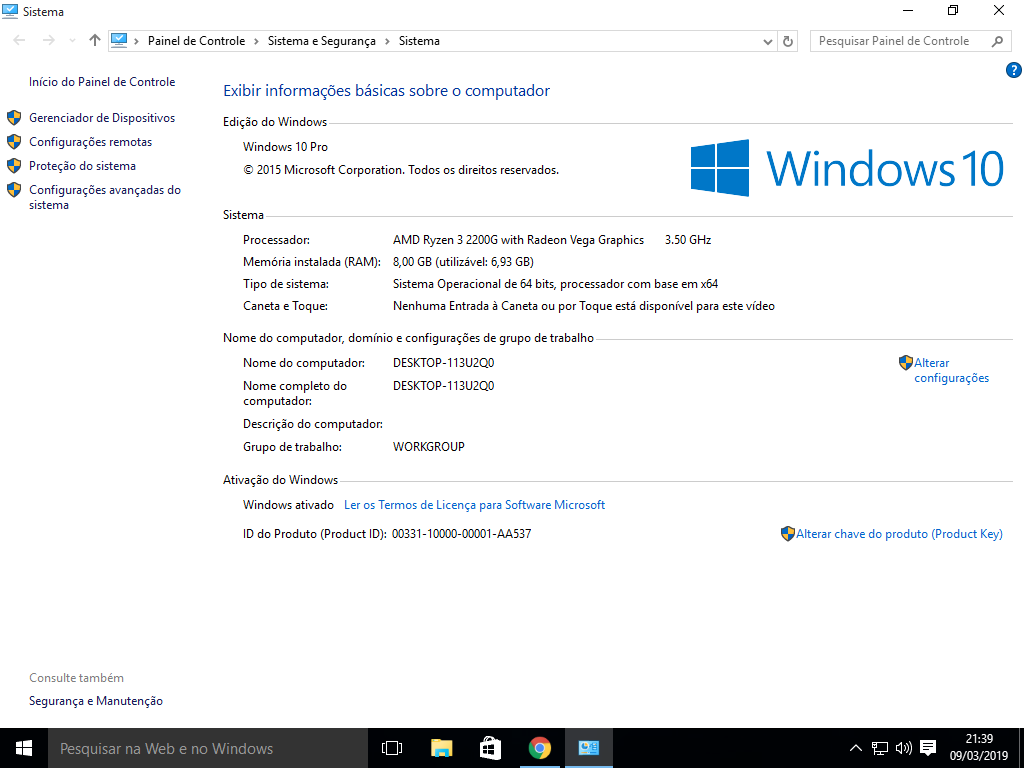Image resolution: width=1024 pixels, height=768 pixels.
Task: Open Action Center notifications icon
Action: [928, 748]
